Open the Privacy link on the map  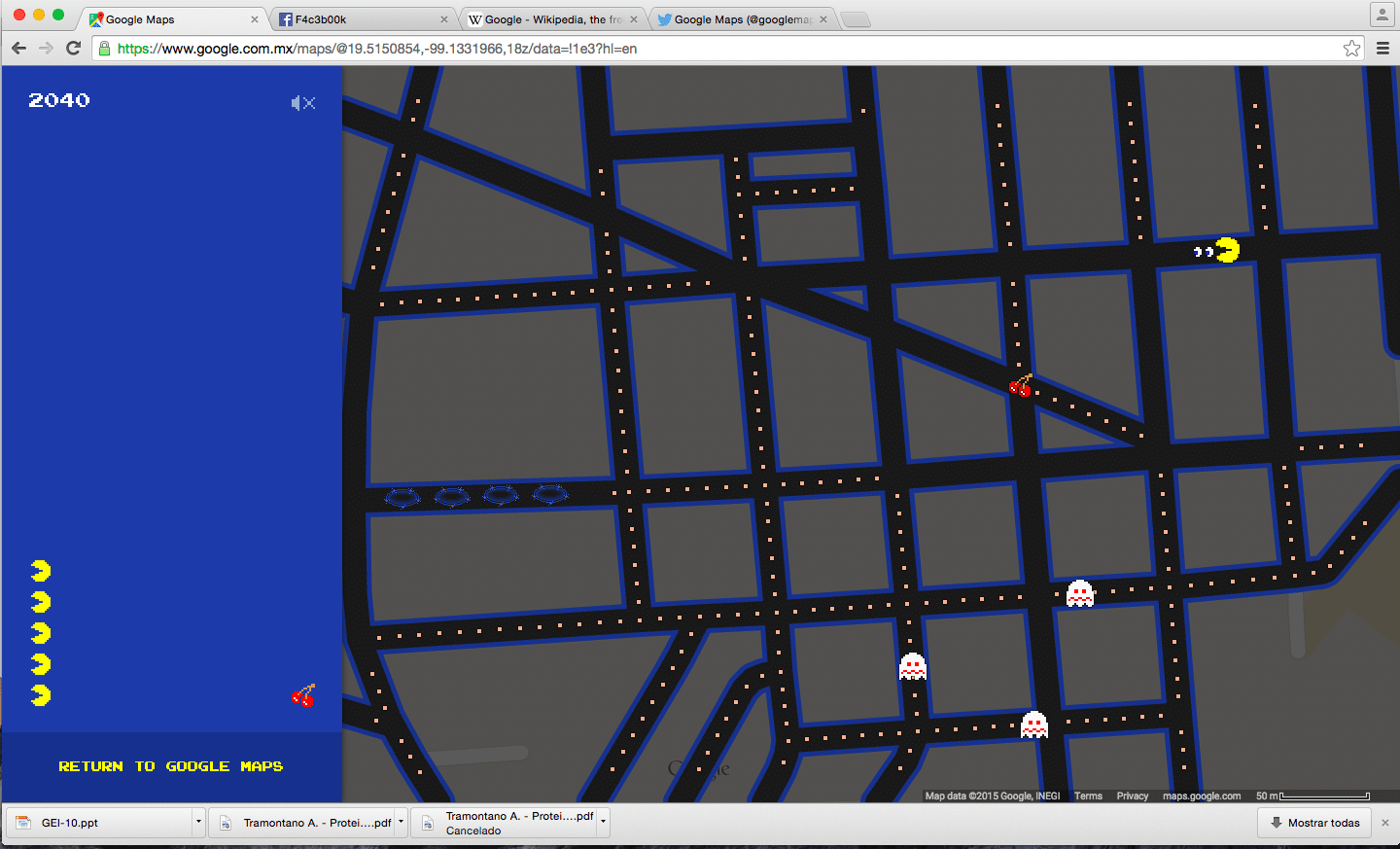pos(1133,796)
